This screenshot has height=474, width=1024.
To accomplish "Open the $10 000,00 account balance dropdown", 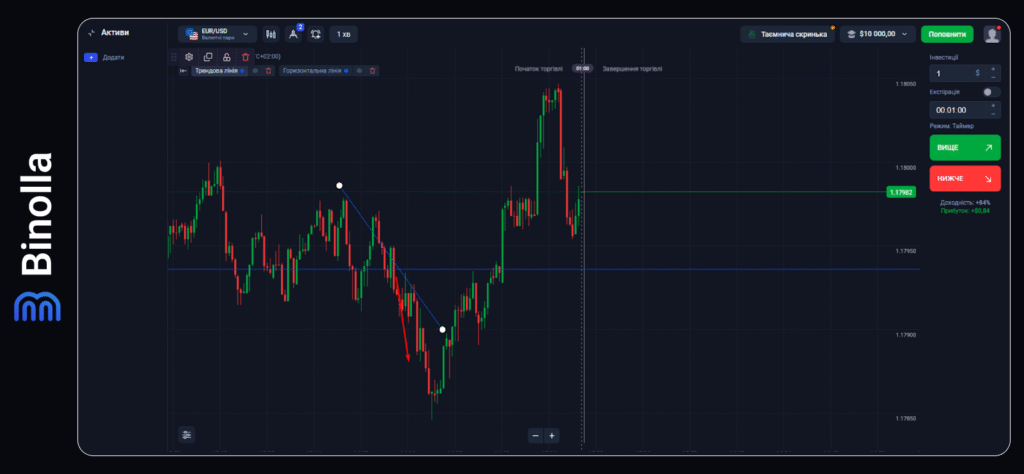I will [x=878, y=34].
